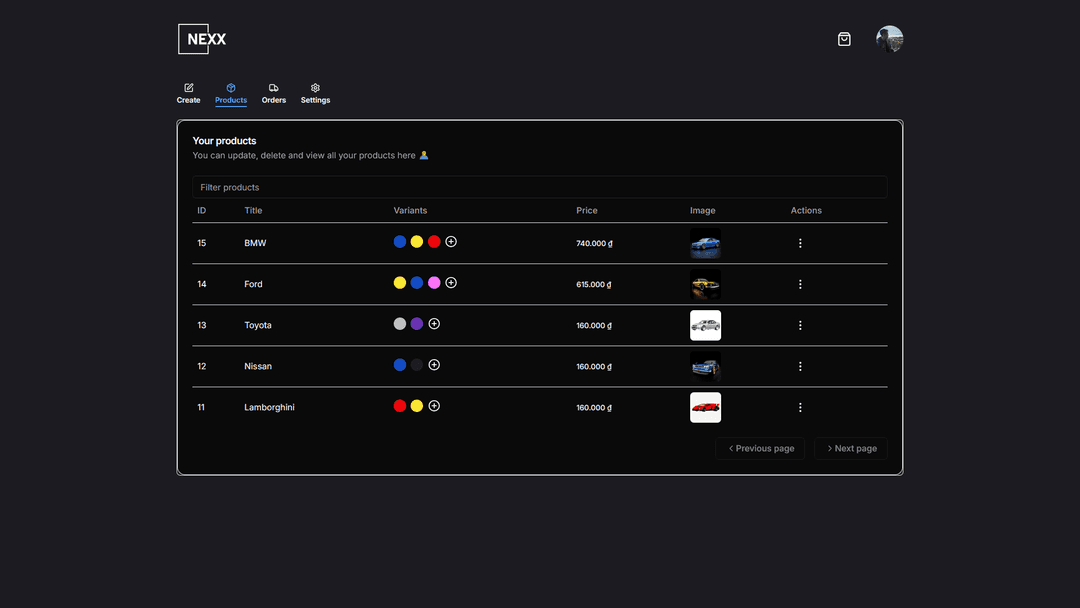Select BMW yellow variant swatch
This screenshot has height=608, width=1080.
pyautogui.click(x=417, y=242)
